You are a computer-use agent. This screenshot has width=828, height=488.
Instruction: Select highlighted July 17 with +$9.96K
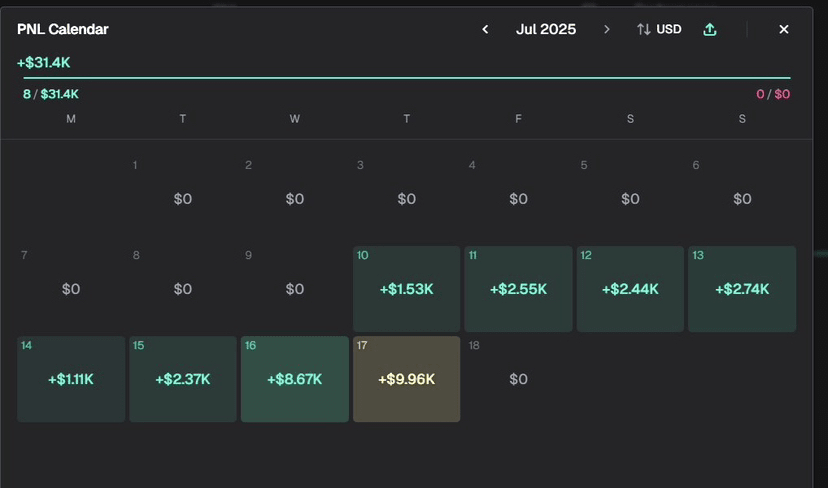[x=406, y=379]
